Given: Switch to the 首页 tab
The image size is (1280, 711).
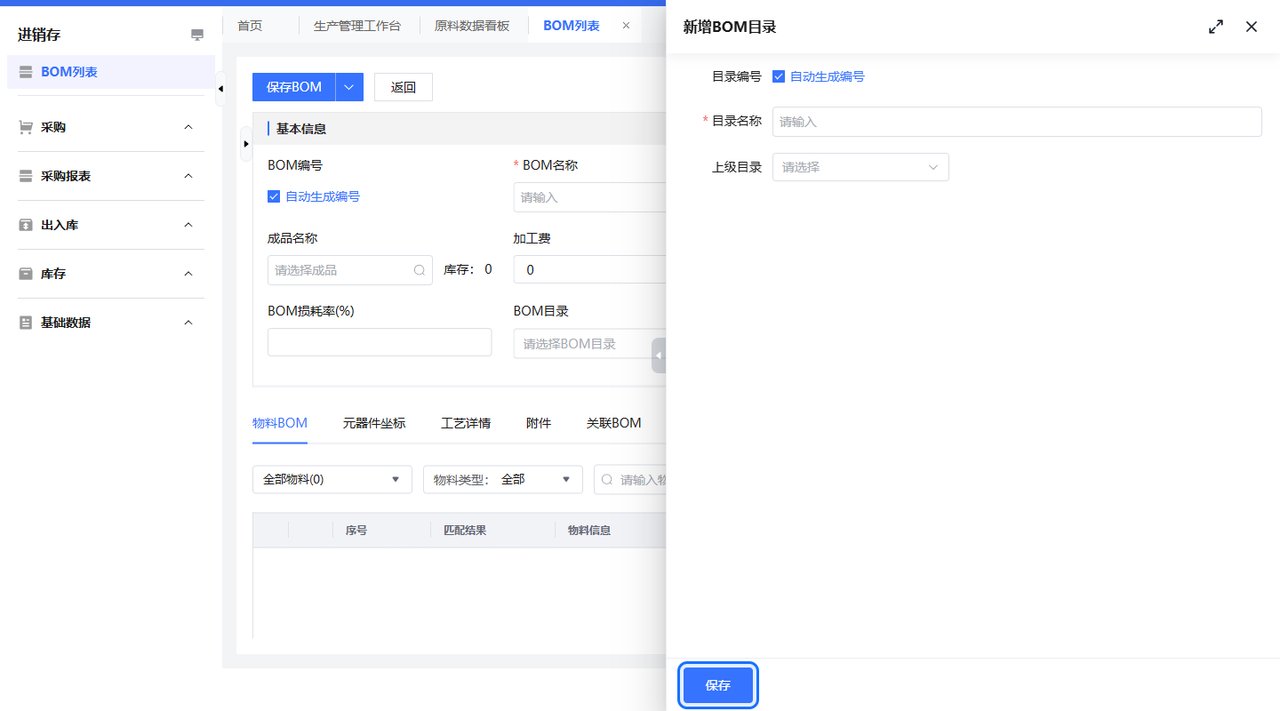Looking at the screenshot, I should pyautogui.click(x=250, y=26).
